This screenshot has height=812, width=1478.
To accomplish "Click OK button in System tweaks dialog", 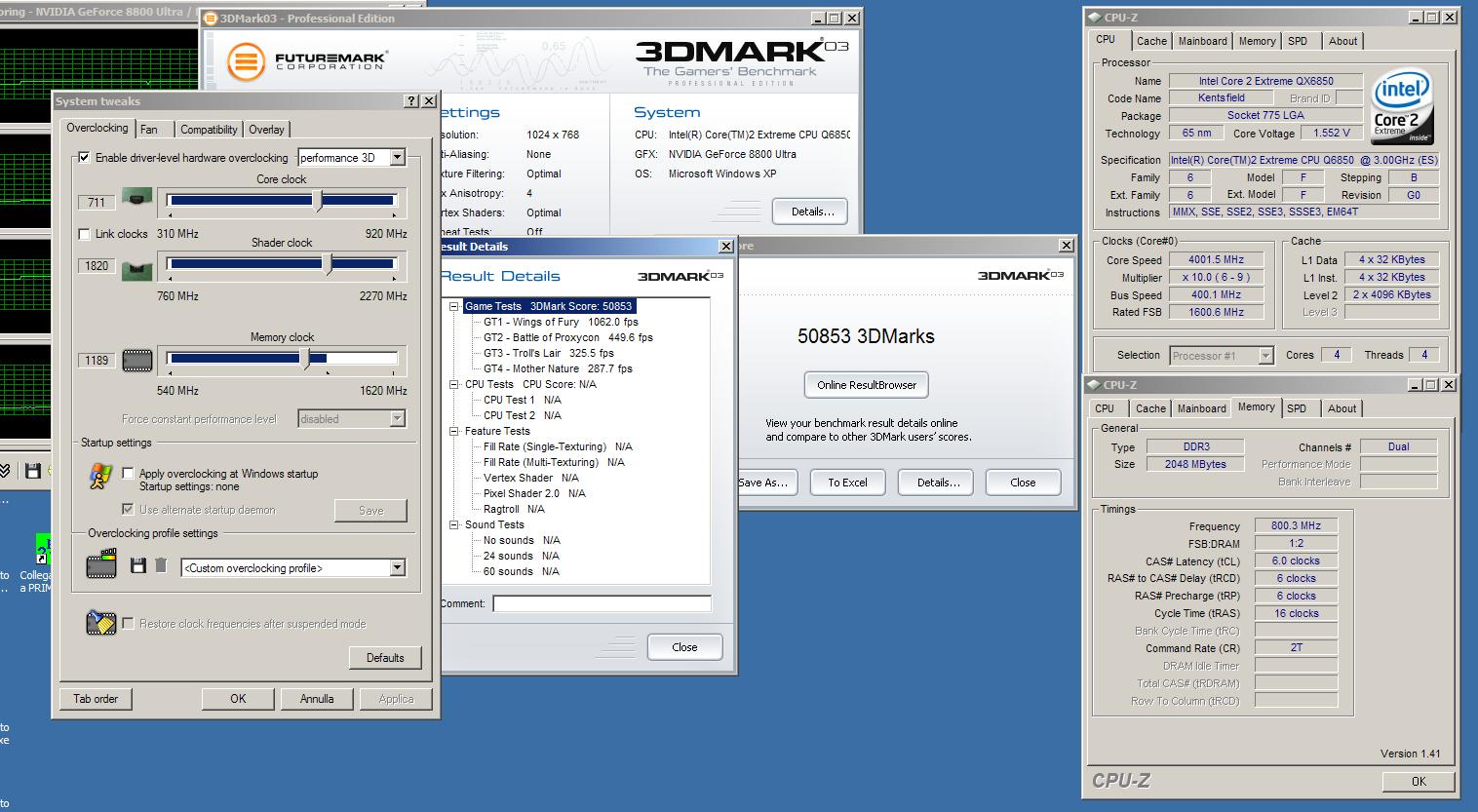I will tap(238, 699).
